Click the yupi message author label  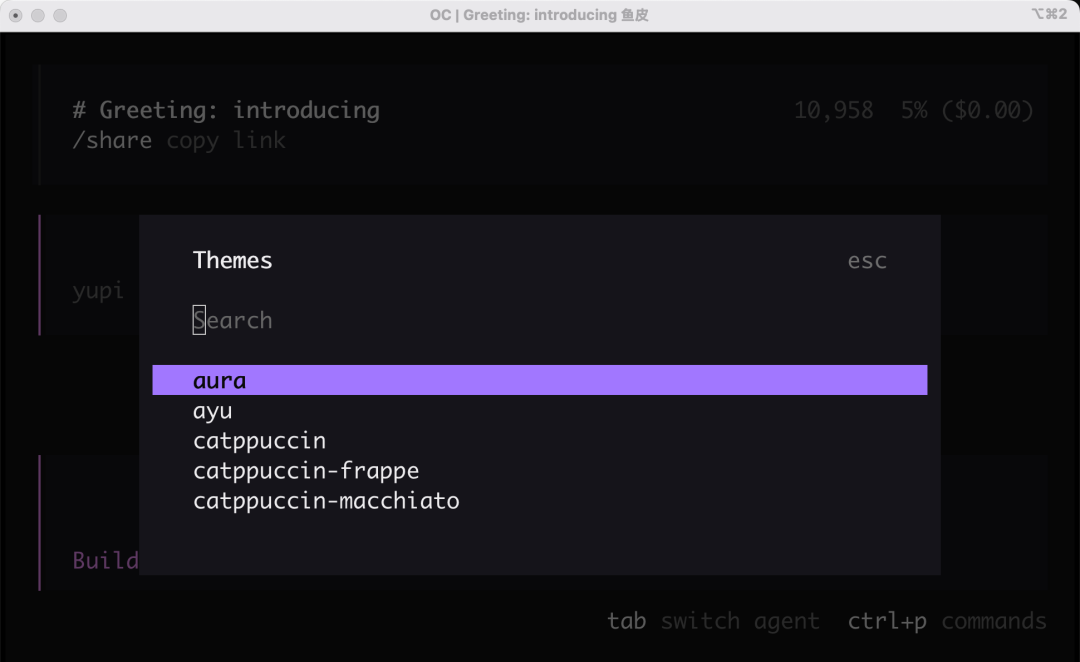click(x=97, y=291)
